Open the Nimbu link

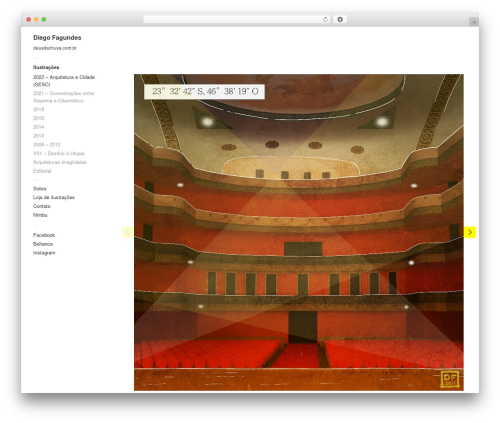[40, 215]
